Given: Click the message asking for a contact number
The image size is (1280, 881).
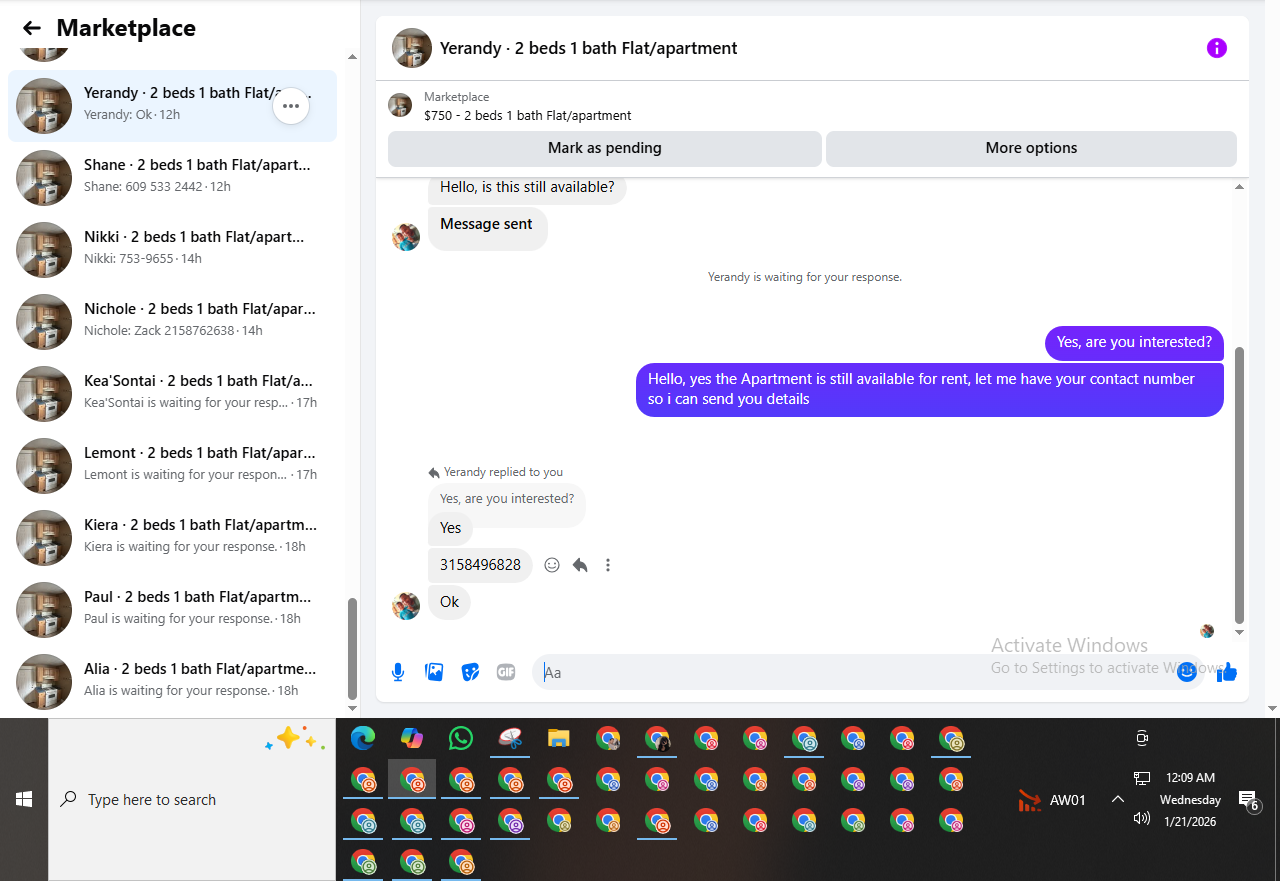Looking at the screenshot, I should (930, 389).
